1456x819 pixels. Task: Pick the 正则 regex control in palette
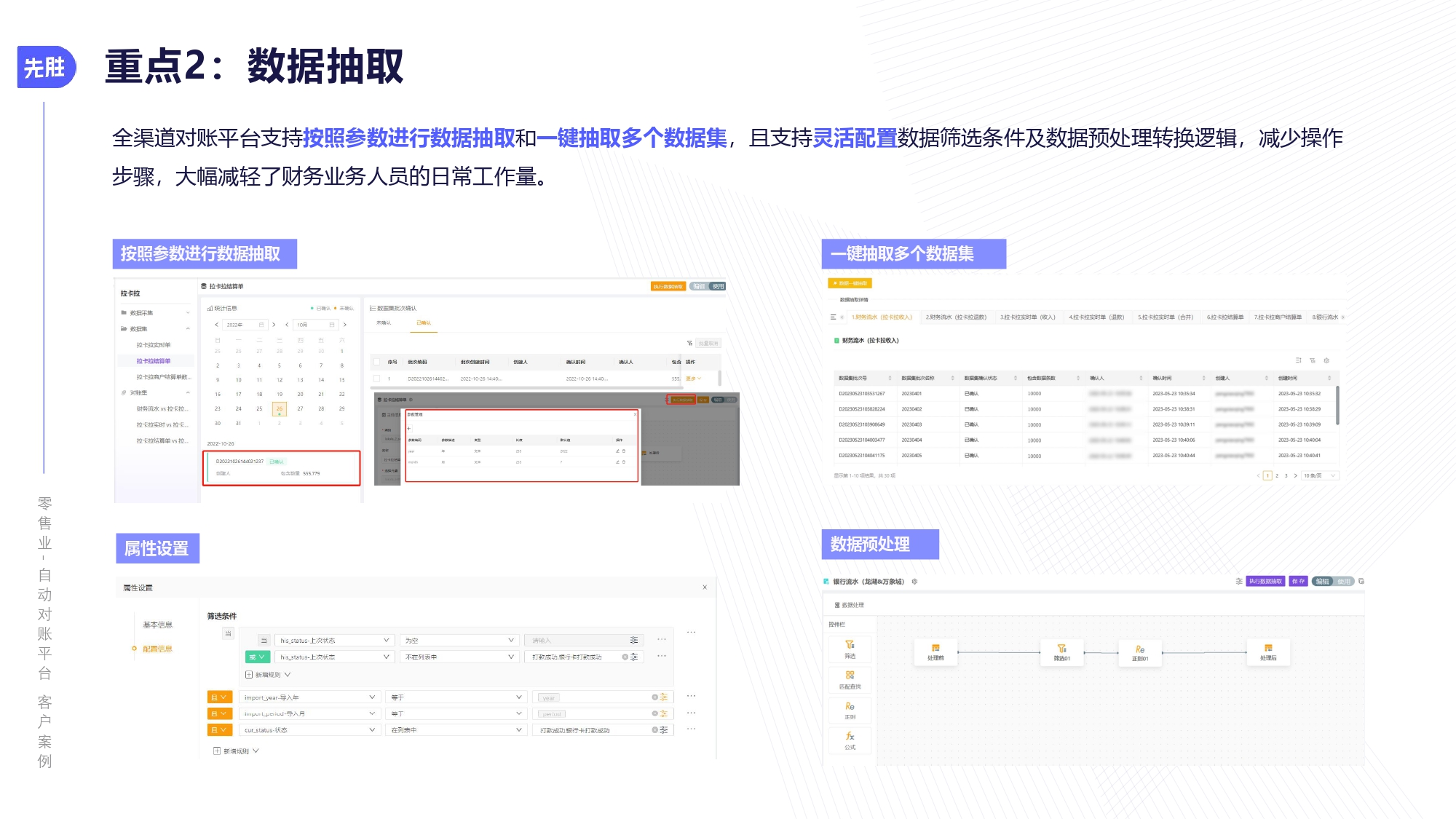click(x=850, y=710)
